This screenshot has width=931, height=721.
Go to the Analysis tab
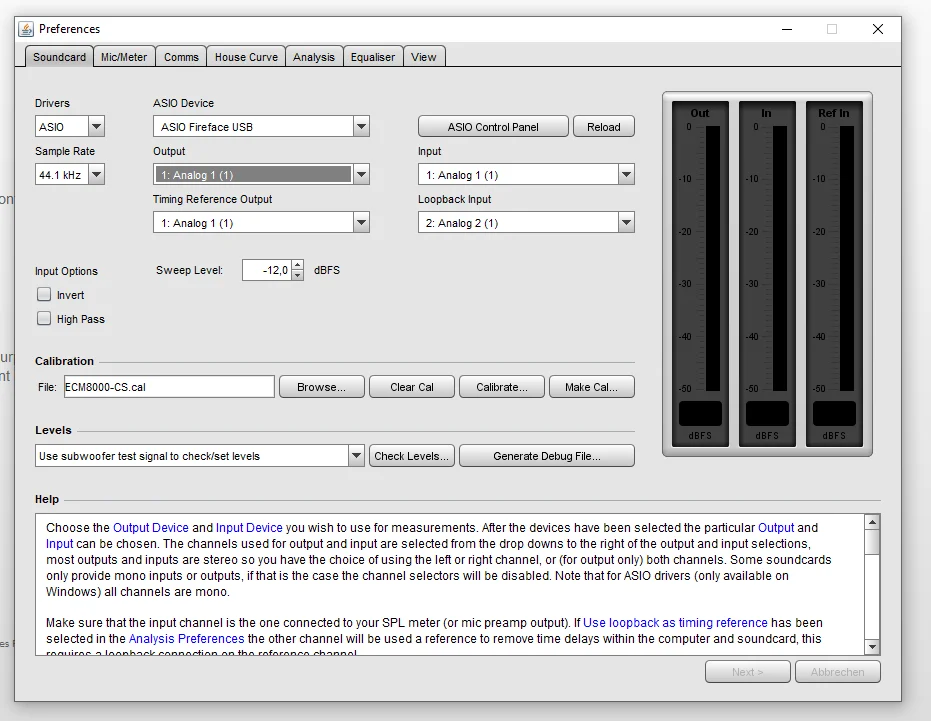(x=314, y=57)
